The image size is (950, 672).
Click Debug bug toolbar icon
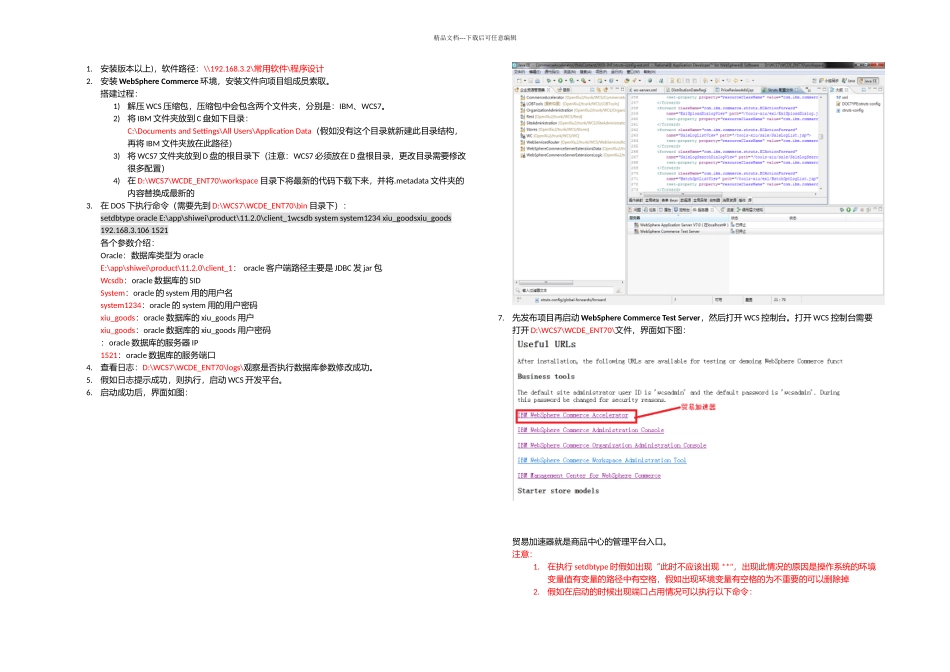pos(549,81)
